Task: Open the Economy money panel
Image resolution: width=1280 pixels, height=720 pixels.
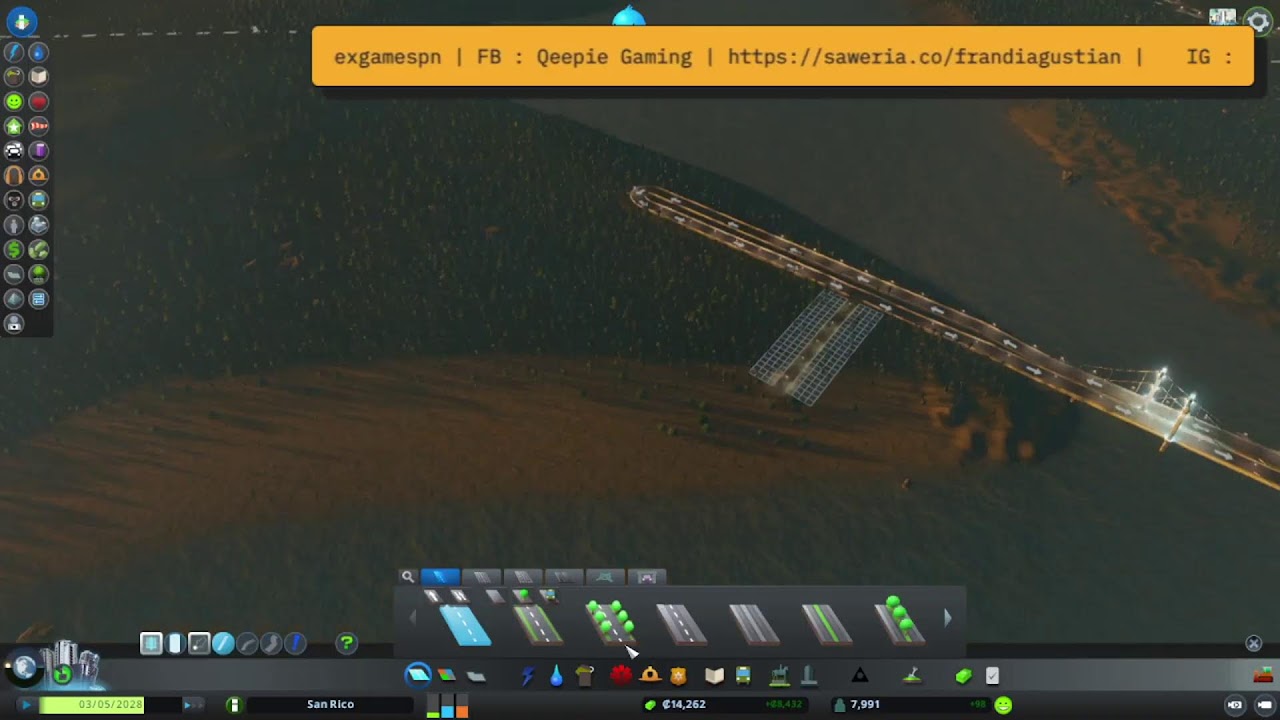Action: (x=964, y=676)
